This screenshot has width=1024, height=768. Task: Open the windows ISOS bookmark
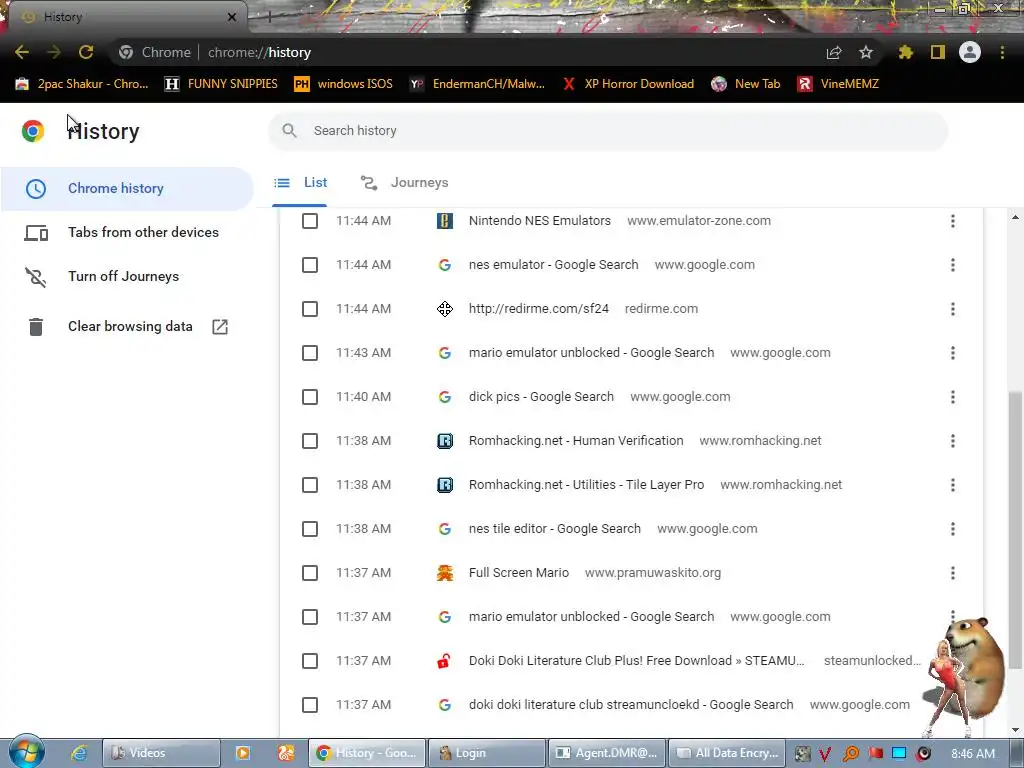click(344, 84)
